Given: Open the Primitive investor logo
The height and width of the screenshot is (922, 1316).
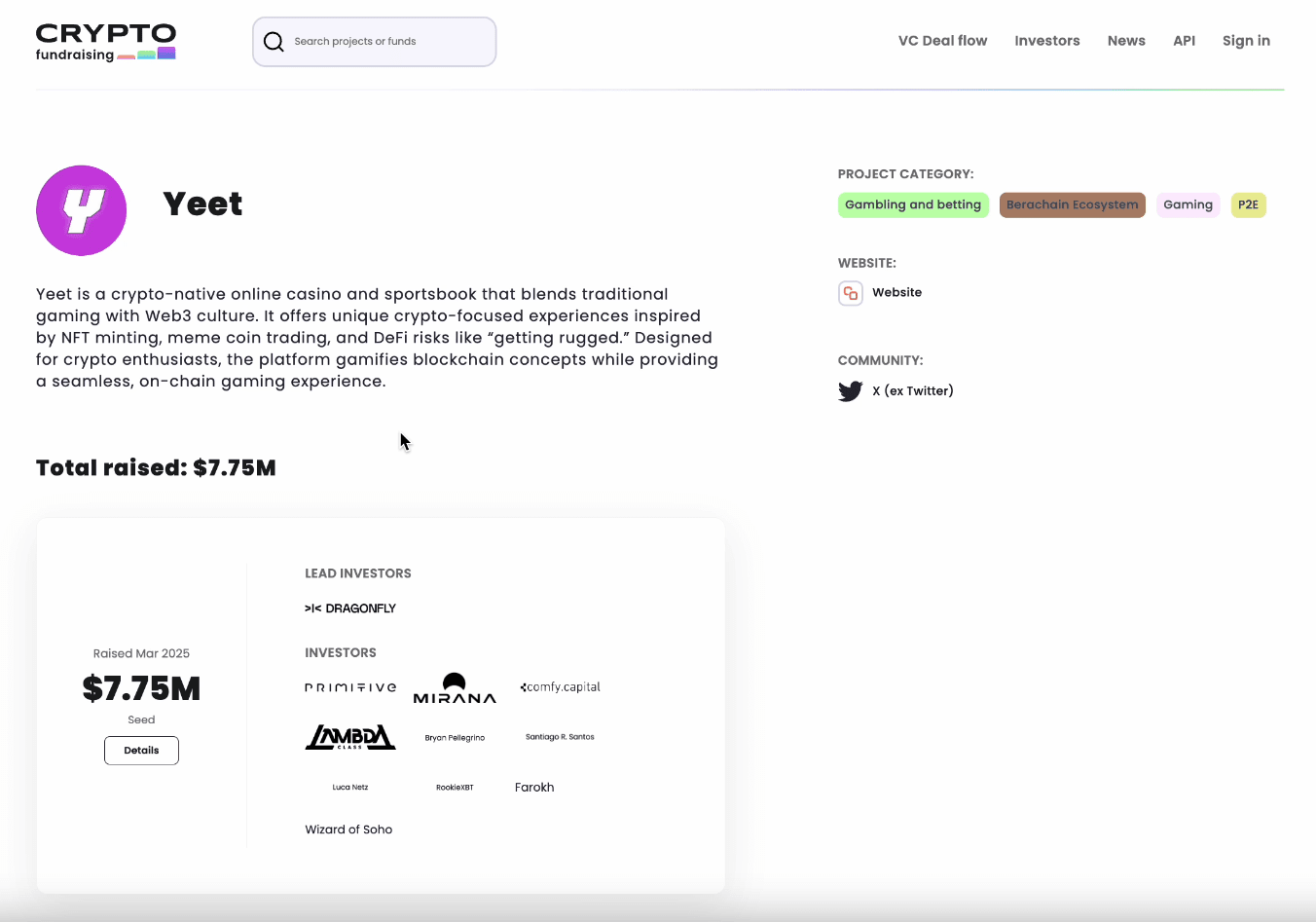Looking at the screenshot, I should click(x=350, y=687).
